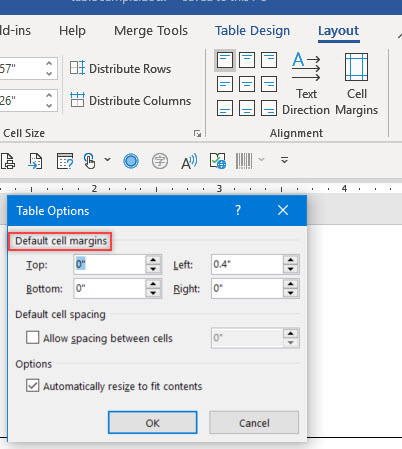Click the column width value field
Viewport: 402px width, 449px height.
click(x=21, y=100)
